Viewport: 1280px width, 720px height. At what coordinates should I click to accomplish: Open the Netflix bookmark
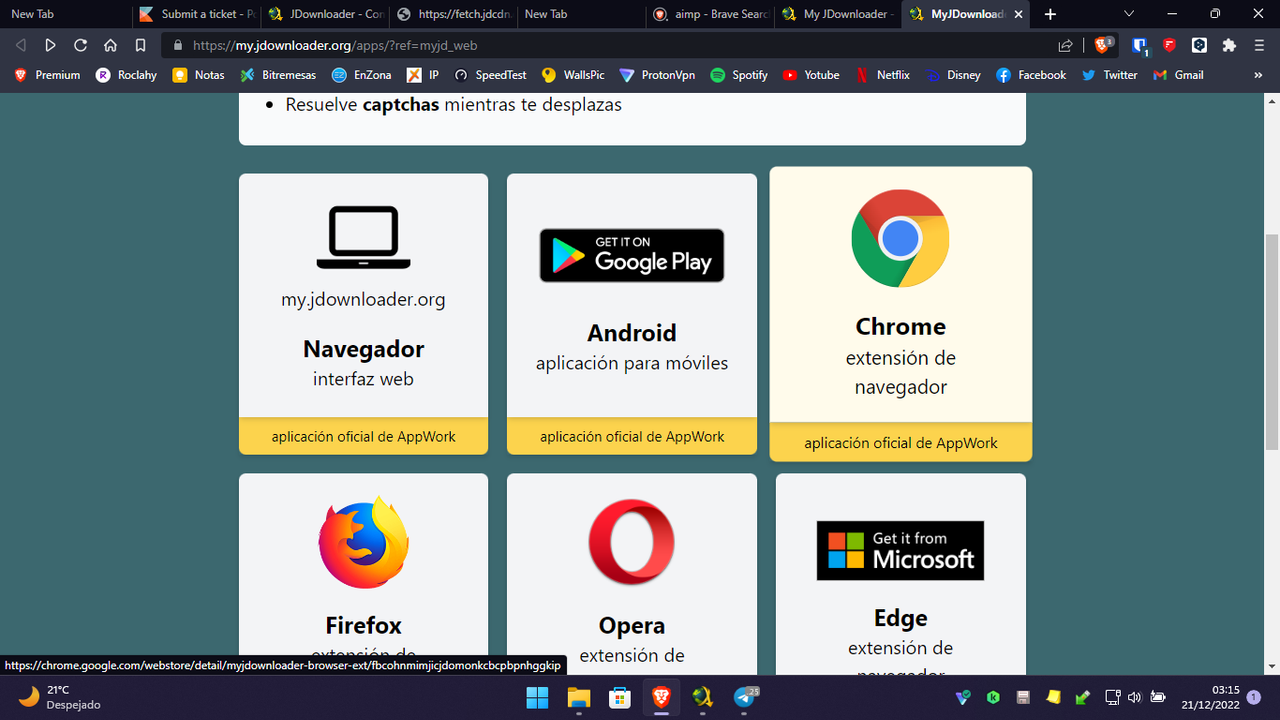[x=882, y=75]
